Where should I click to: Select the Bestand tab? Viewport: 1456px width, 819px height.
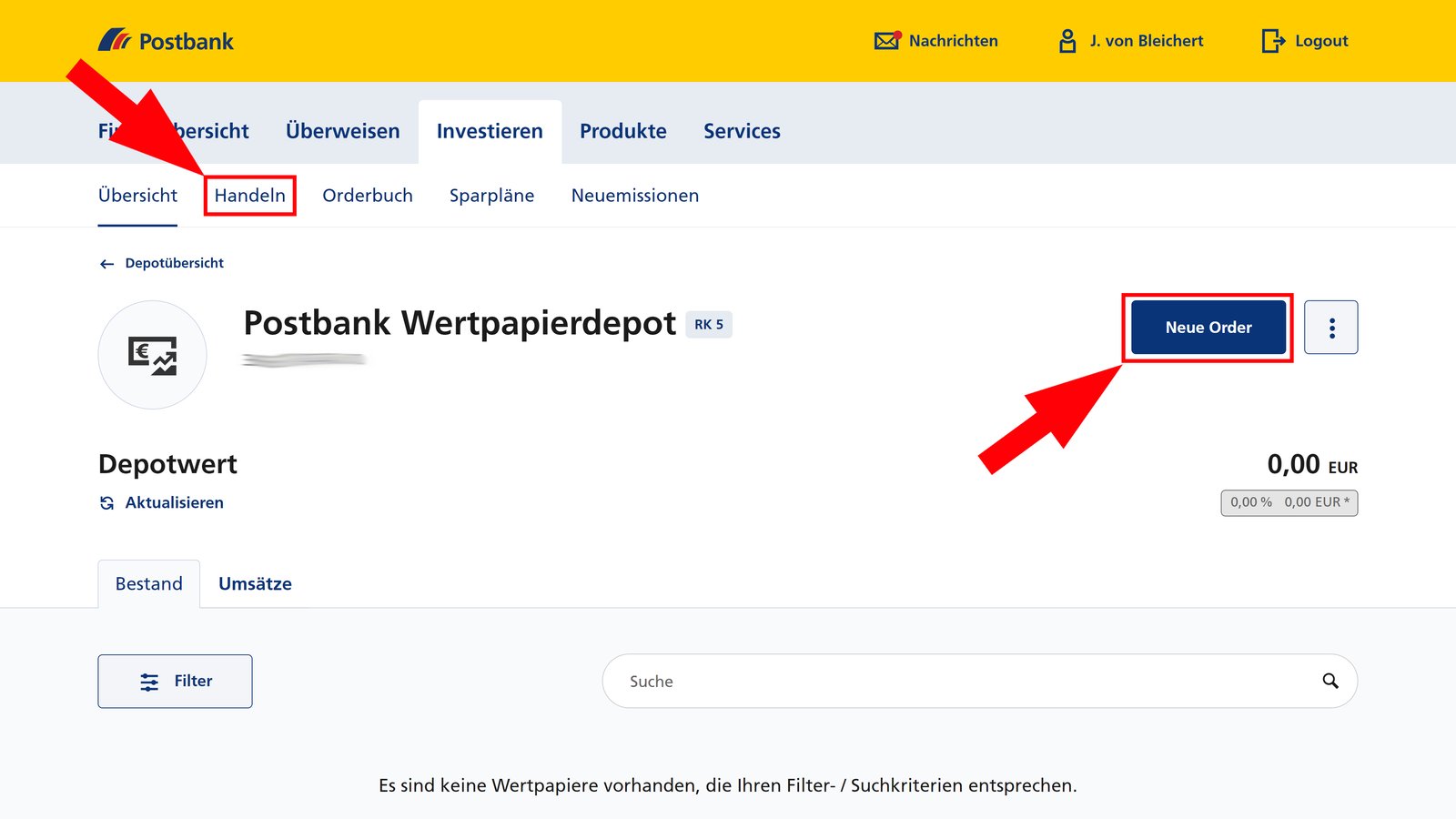(x=148, y=583)
